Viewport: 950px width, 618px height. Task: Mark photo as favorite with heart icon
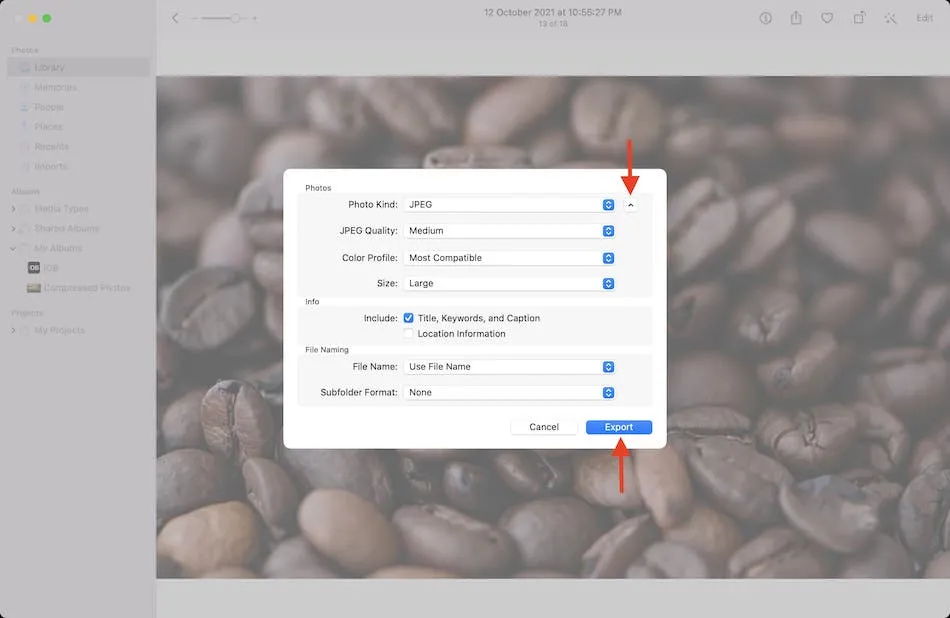(827, 18)
